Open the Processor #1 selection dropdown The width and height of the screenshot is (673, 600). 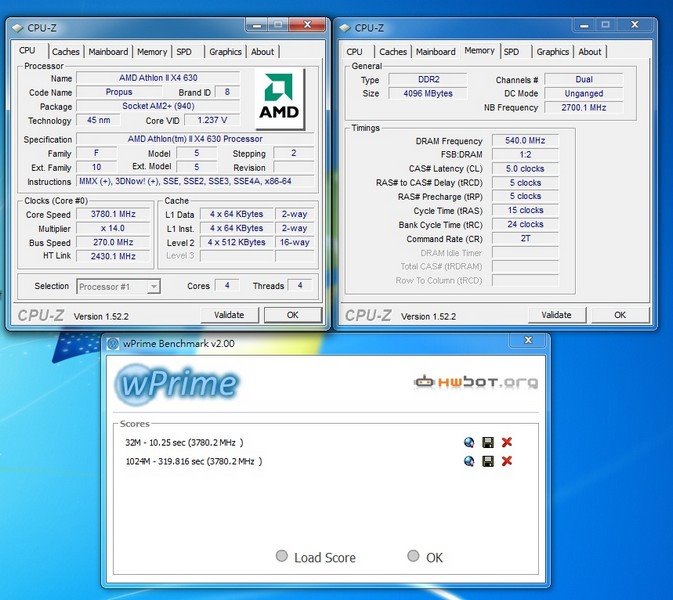point(118,286)
